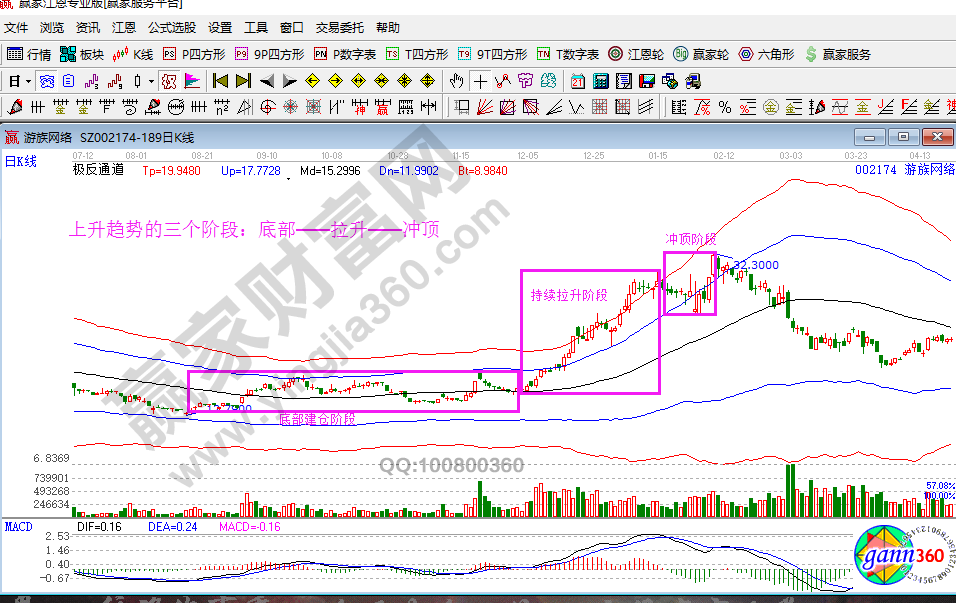Click the 游族网络 stock name link

[x=929, y=170]
